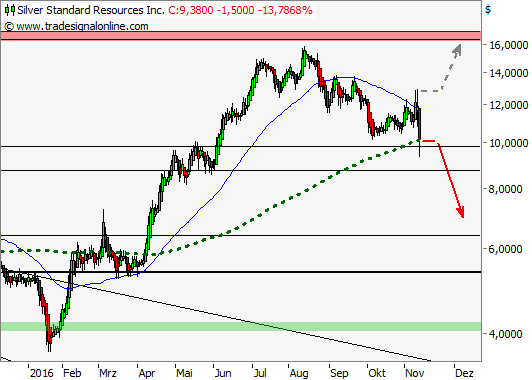This screenshot has height=380, width=532.
Task: Click the Nov month label
Action: 415,373
